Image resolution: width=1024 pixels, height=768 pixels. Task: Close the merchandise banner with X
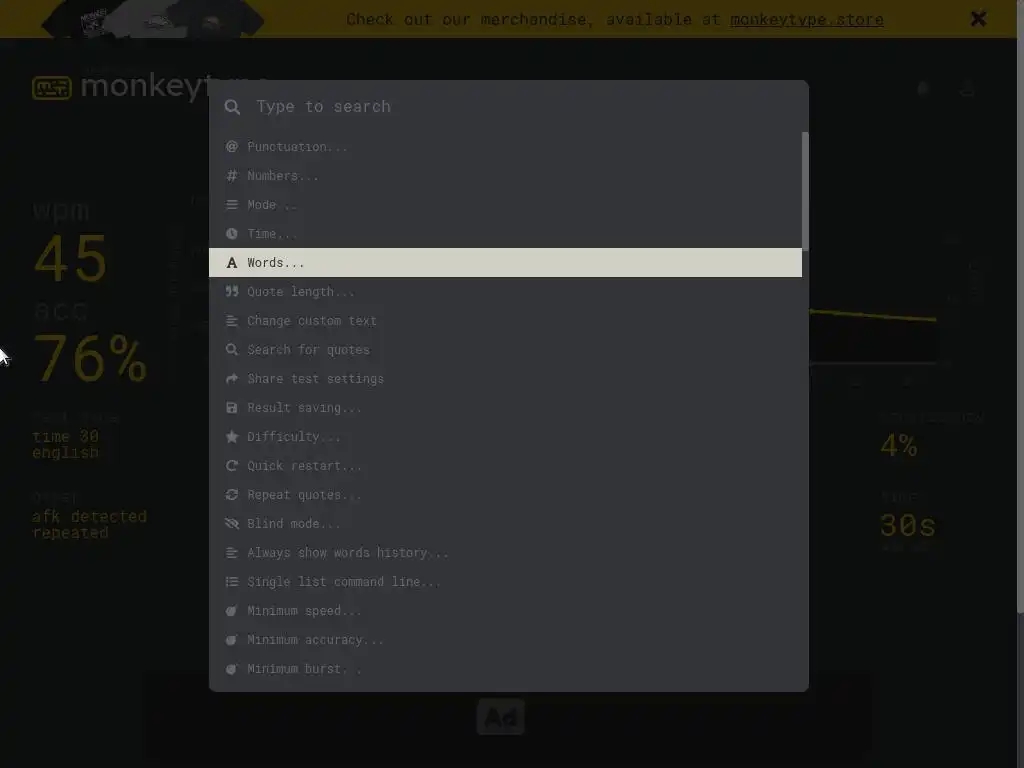978,19
